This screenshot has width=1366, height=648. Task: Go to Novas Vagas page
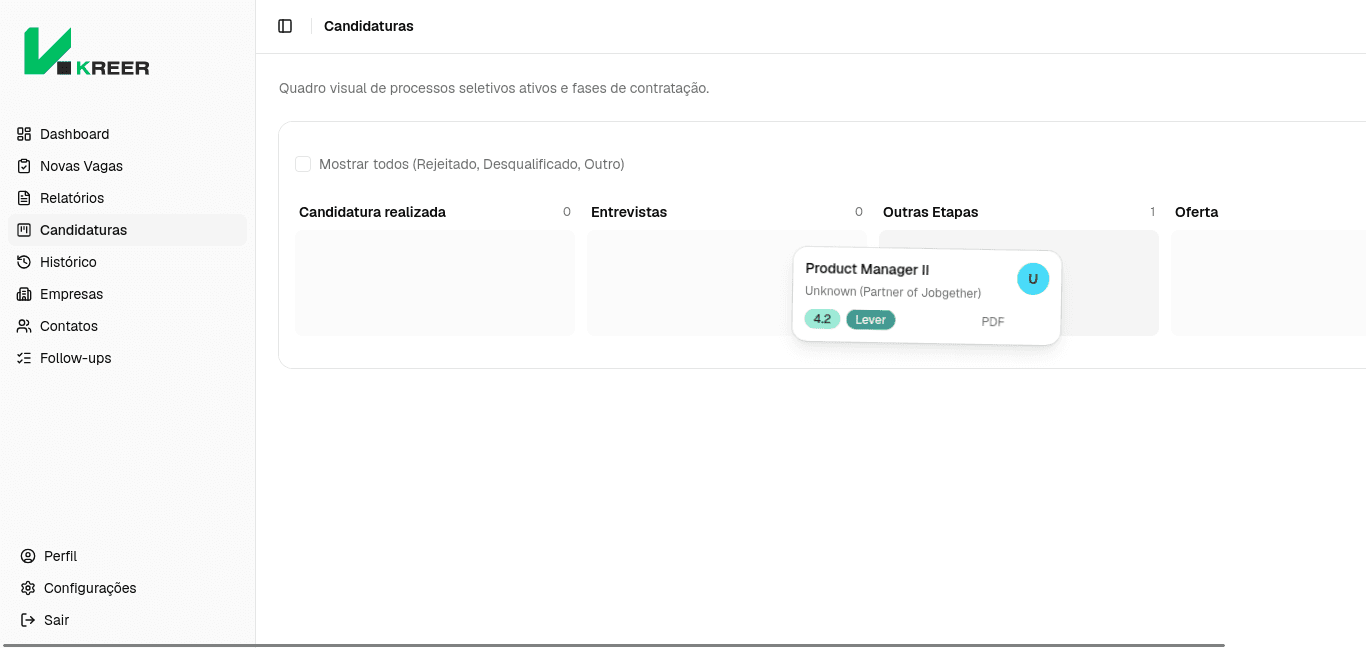point(127,166)
